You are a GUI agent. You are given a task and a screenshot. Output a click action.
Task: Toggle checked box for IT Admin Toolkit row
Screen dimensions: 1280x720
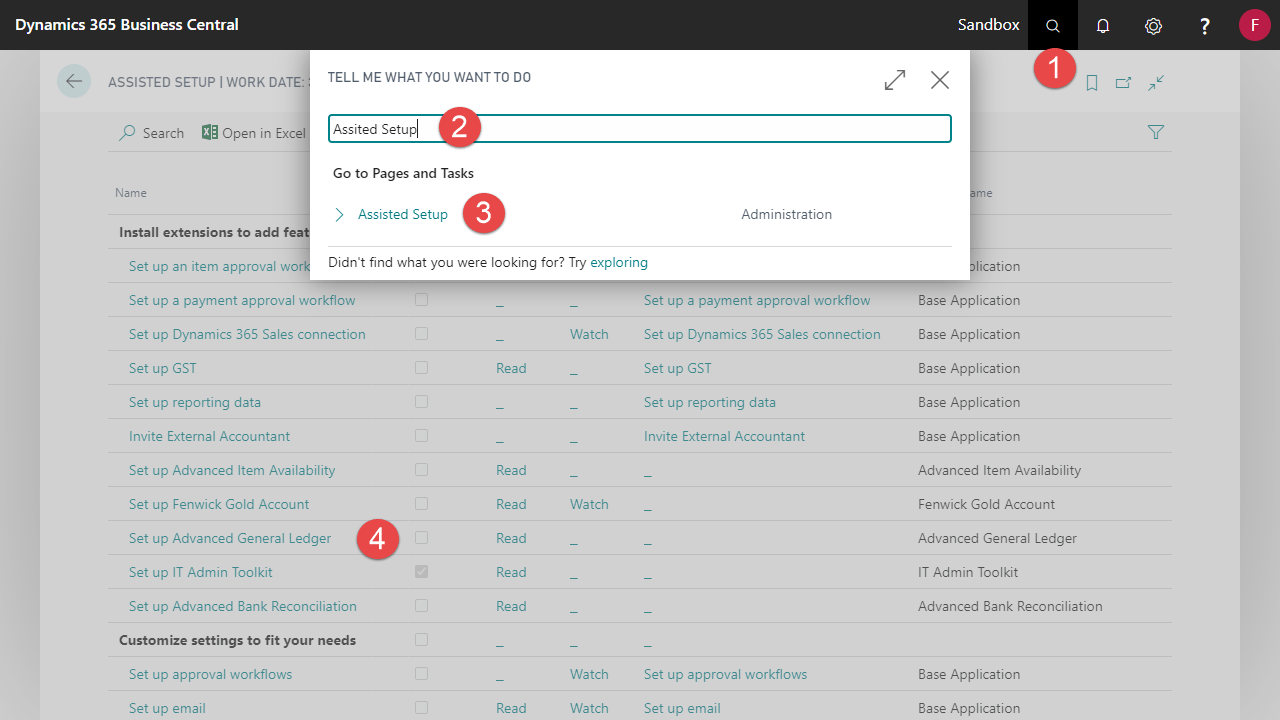(x=421, y=572)
